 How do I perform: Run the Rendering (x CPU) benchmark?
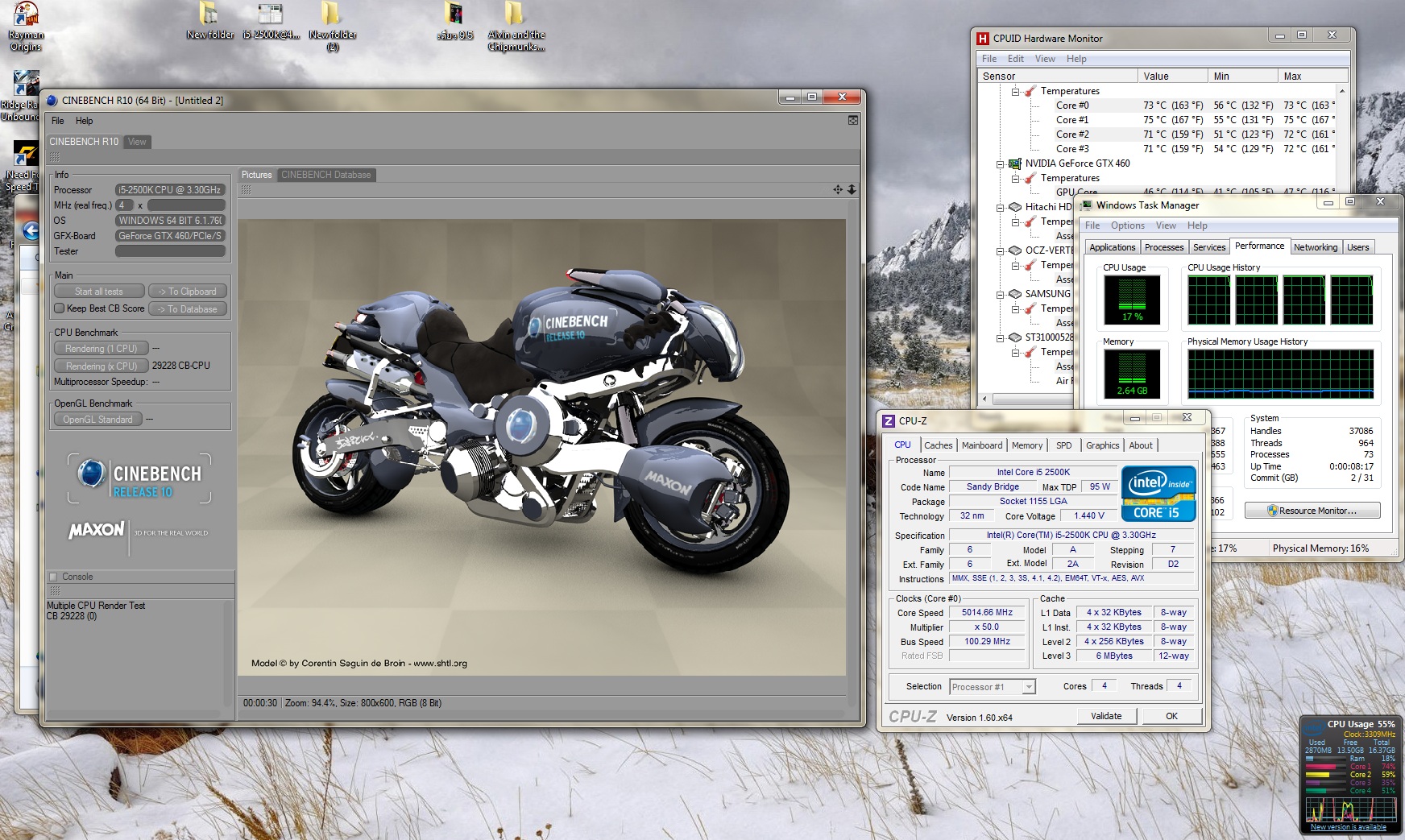coord(102,366)
